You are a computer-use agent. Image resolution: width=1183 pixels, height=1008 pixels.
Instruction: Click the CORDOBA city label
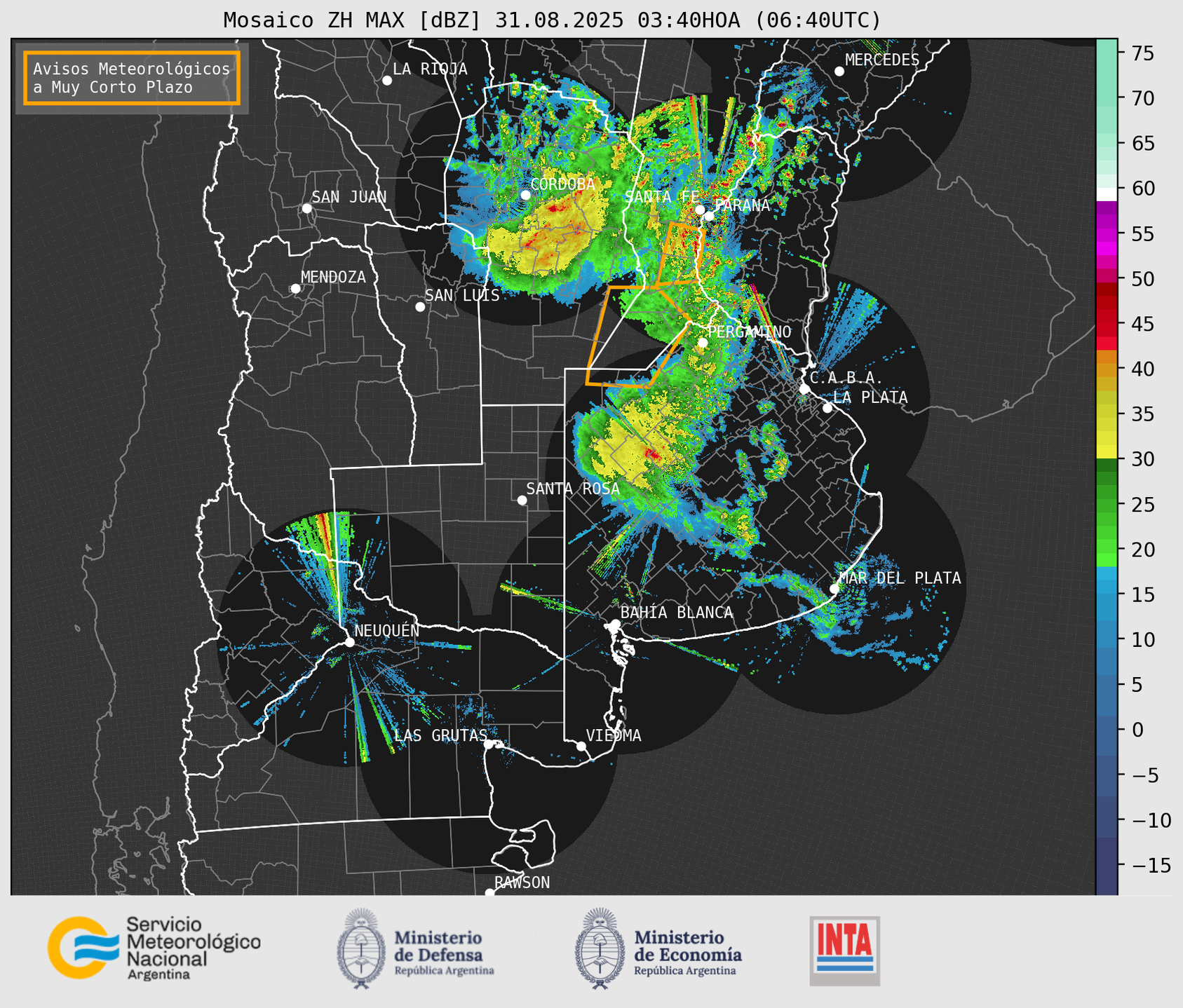tap(562, 184)
